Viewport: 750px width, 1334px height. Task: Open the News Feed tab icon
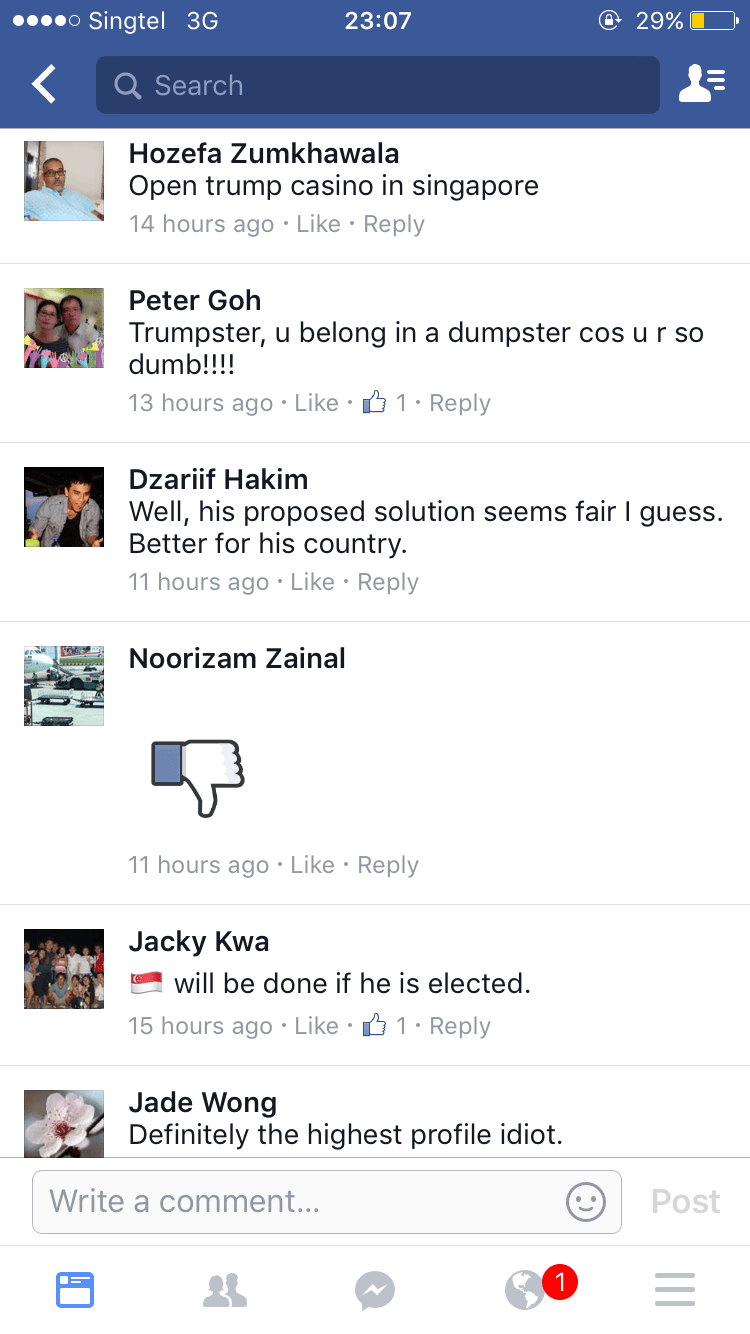(x=75, y=1289)
